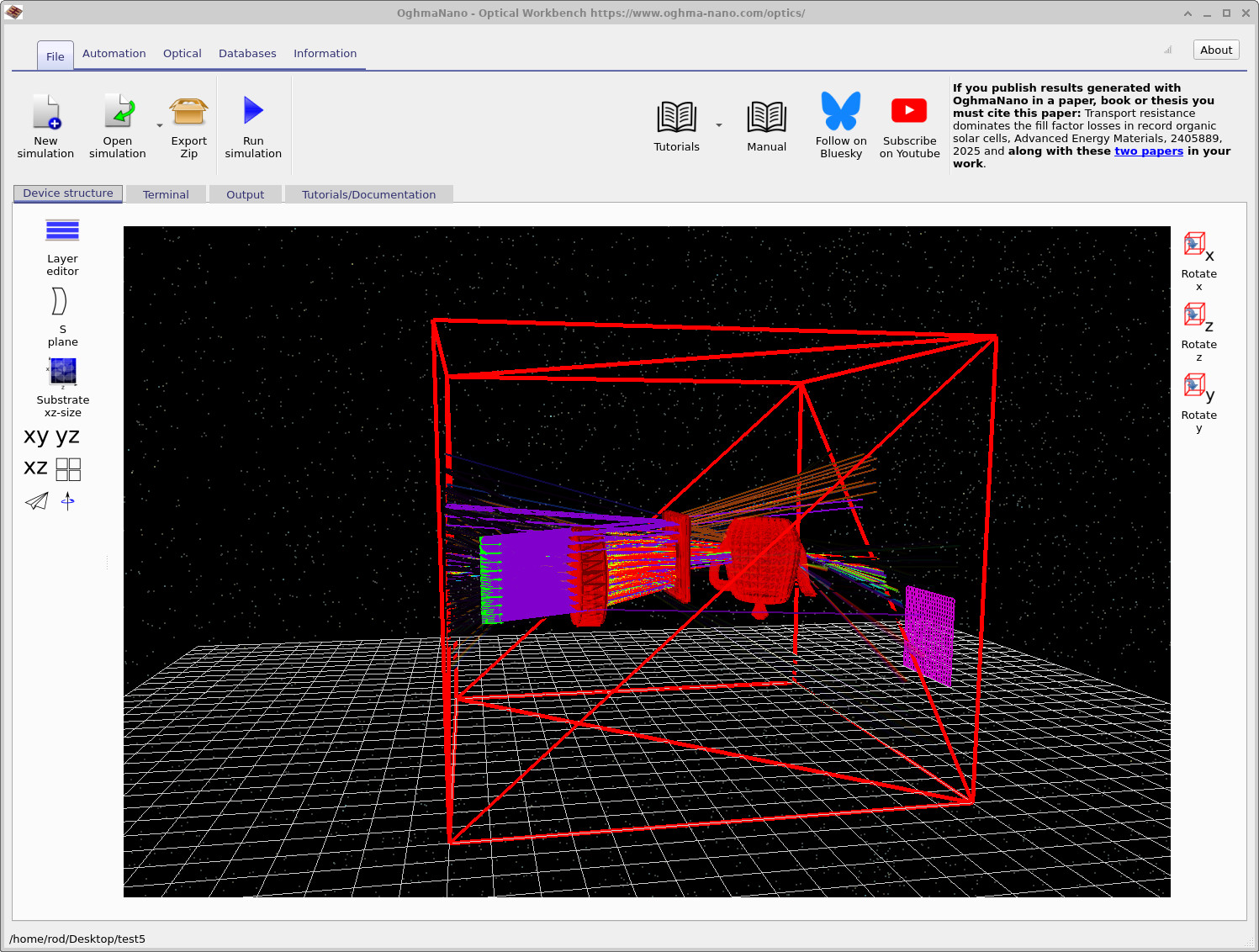Click the About button
1259x952 pixels.
(x=1215, y=49)
